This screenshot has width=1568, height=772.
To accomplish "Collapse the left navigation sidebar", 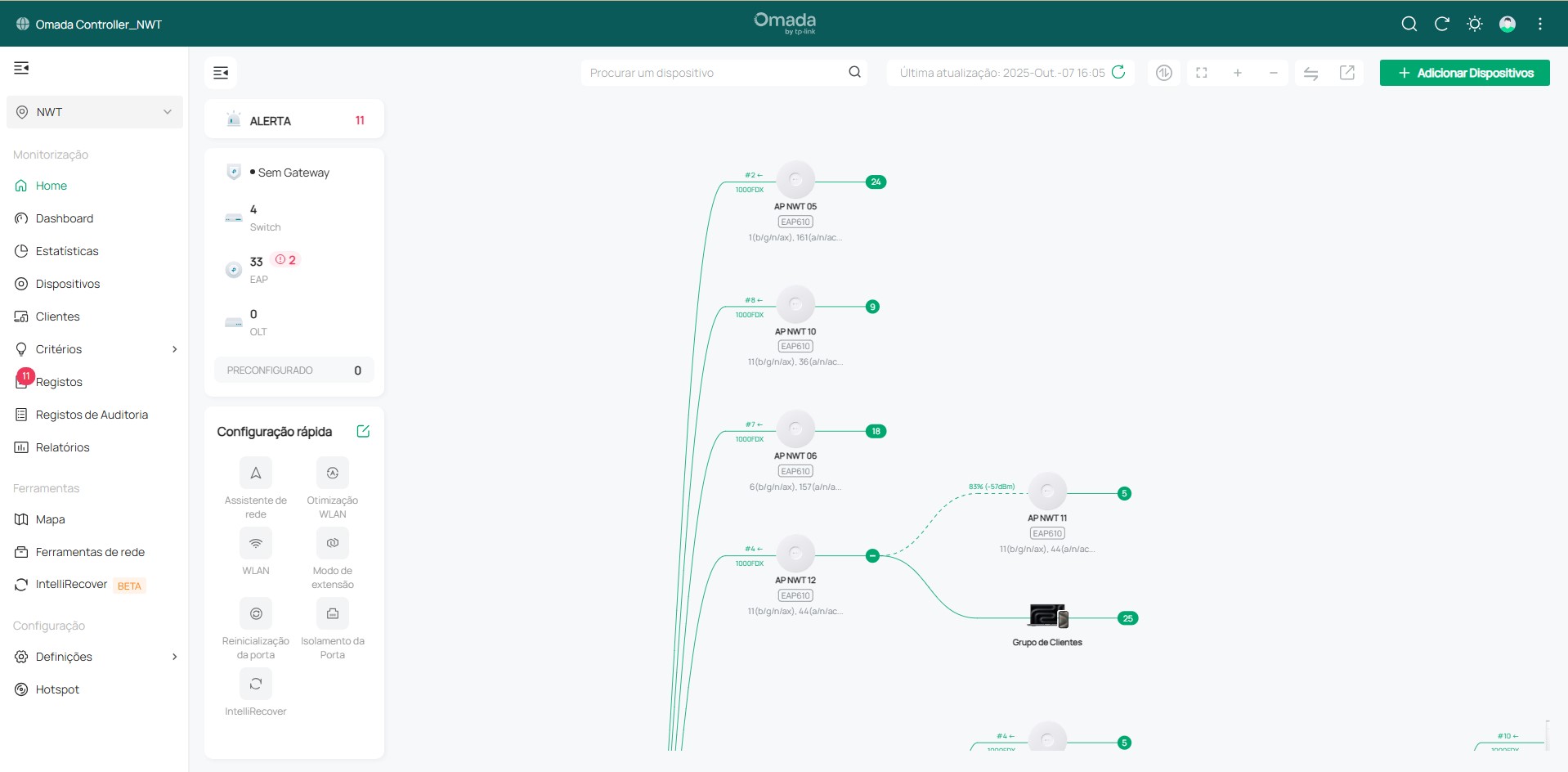I will tap(22, 68).
